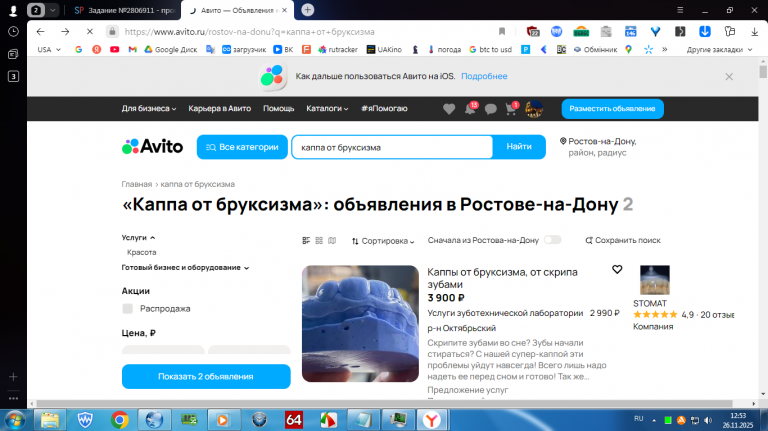The image size is (768, 431).
Task: Enable the Распродажа checkbox
Action: 128,309
